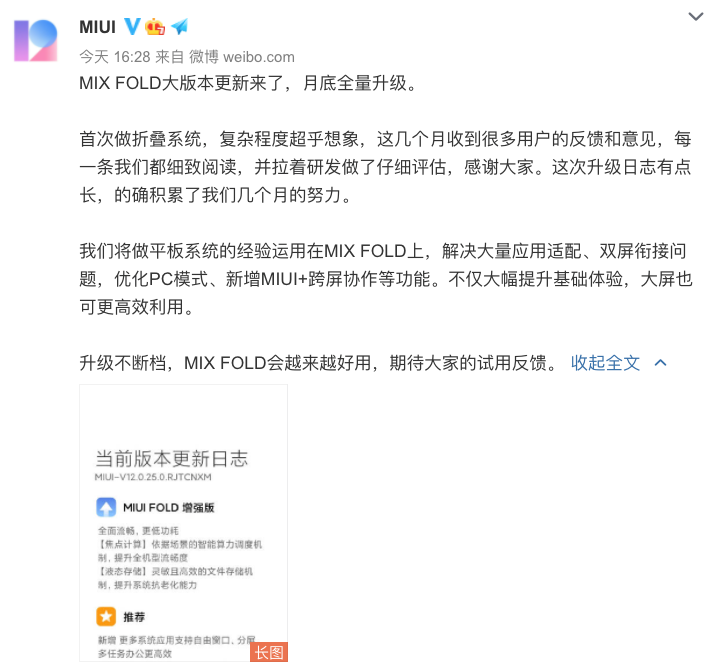This screenshot has width=720, height=667.
Task: Collapse post with 收起全文 link
Action: (x=605, y=363)
